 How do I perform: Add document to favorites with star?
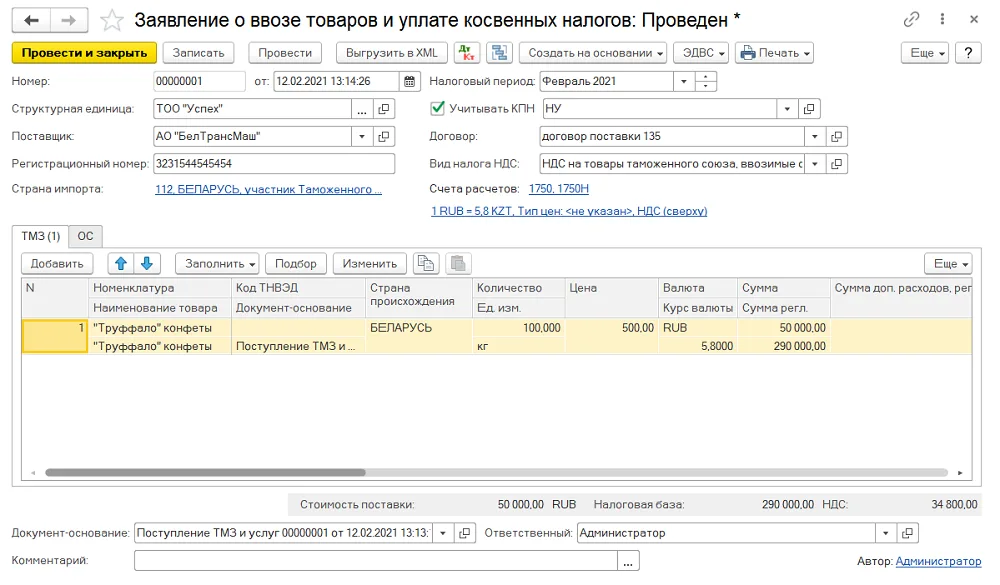pyautogui.click(x=112, y=21)
